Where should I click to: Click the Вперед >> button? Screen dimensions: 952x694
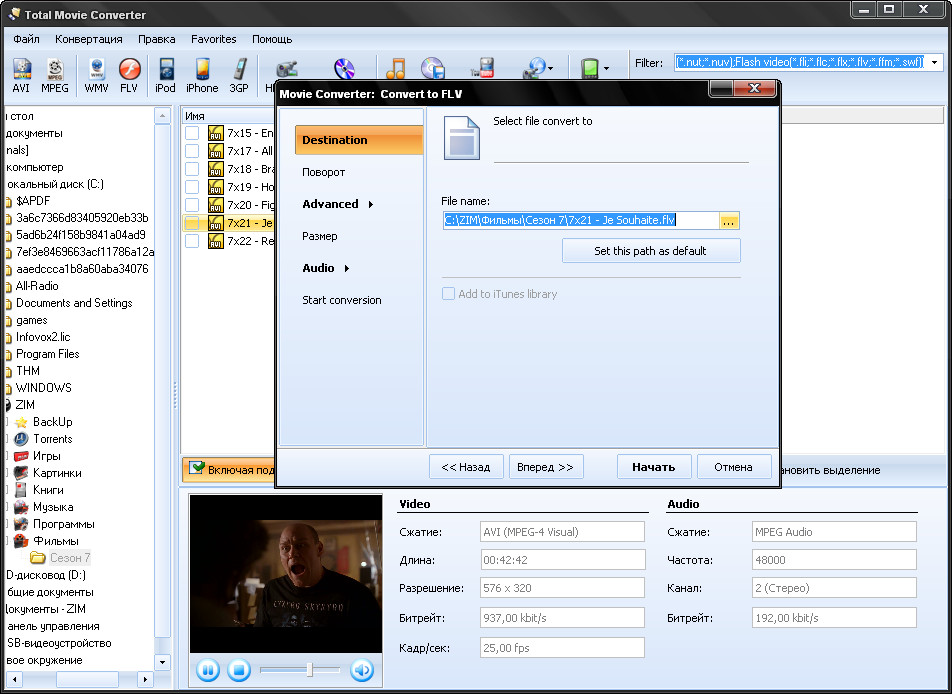pyautogui.click(x=546, y=467)
